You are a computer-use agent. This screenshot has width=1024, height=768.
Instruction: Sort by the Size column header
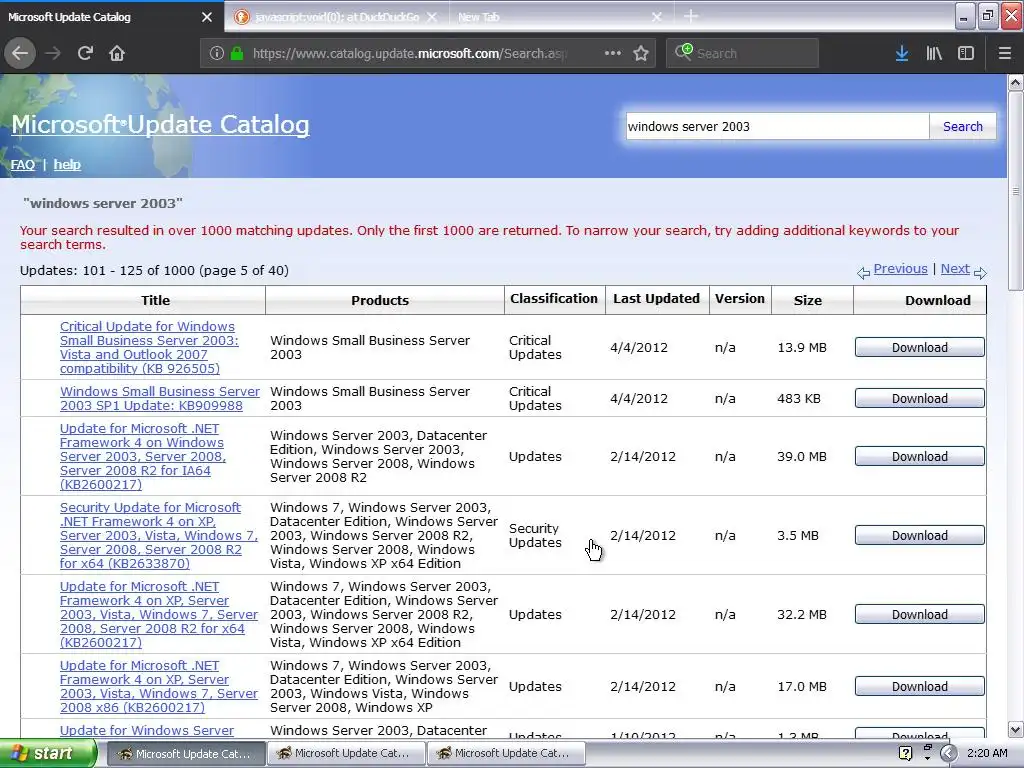point(808,300)
